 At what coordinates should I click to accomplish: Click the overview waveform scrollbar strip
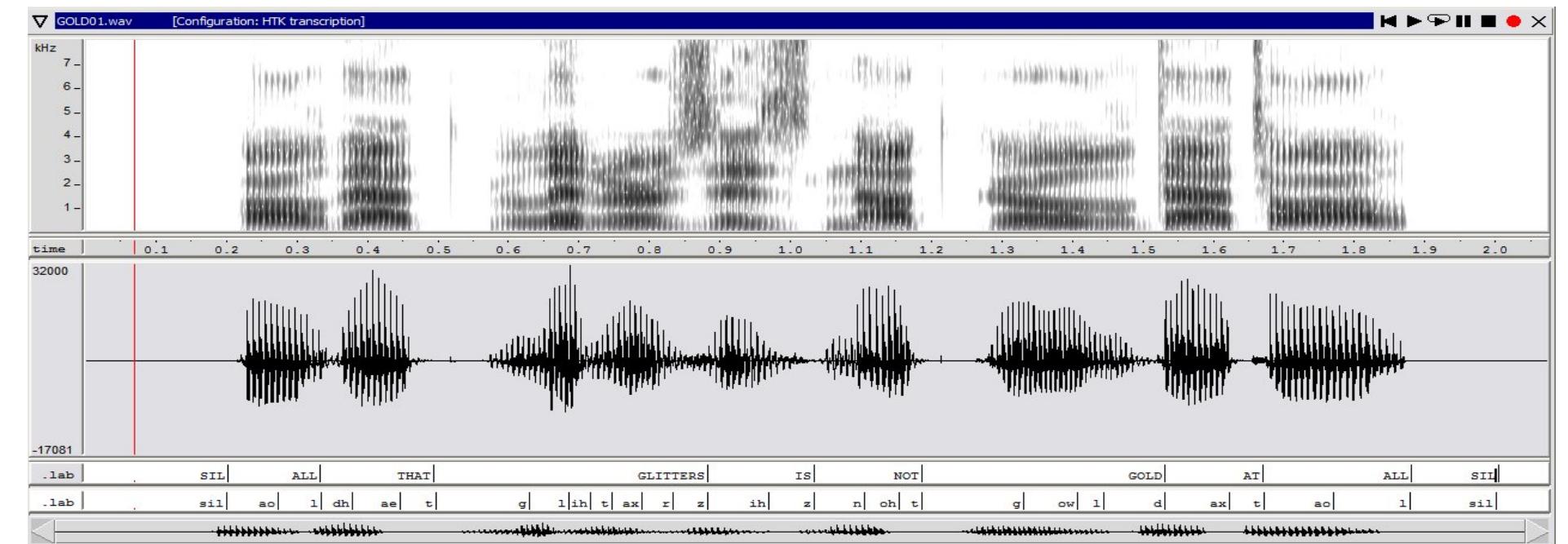(x=788, y=531)
